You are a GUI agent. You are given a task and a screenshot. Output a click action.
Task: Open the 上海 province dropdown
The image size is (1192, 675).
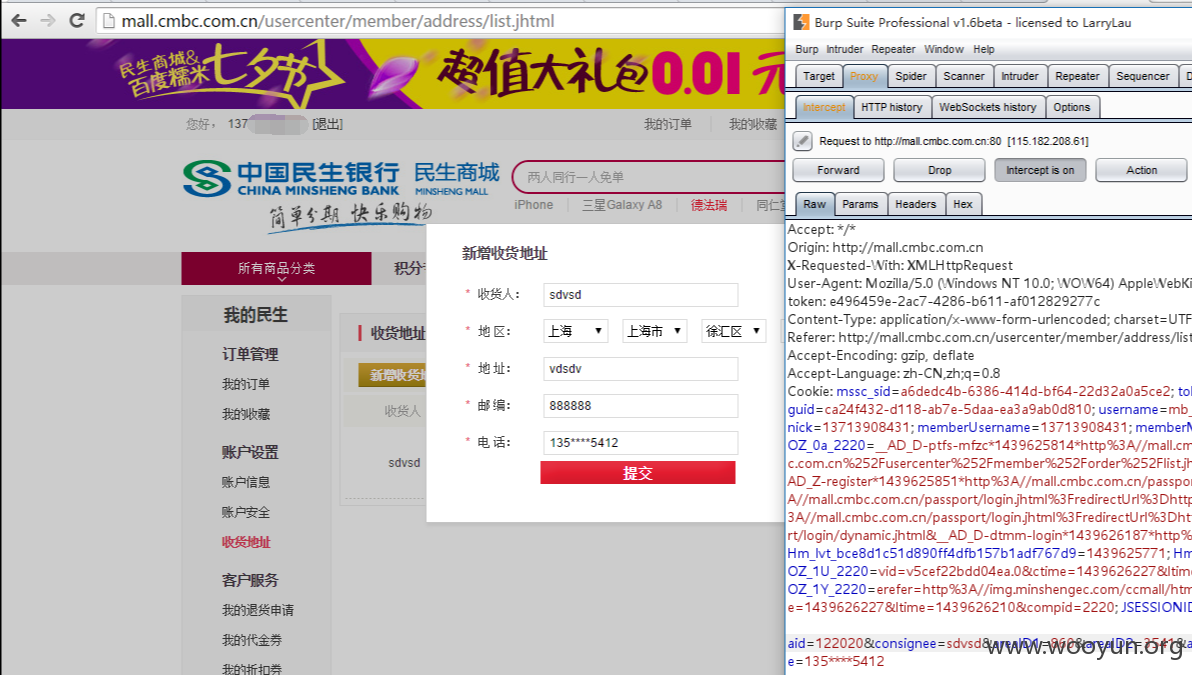[576, 331]
